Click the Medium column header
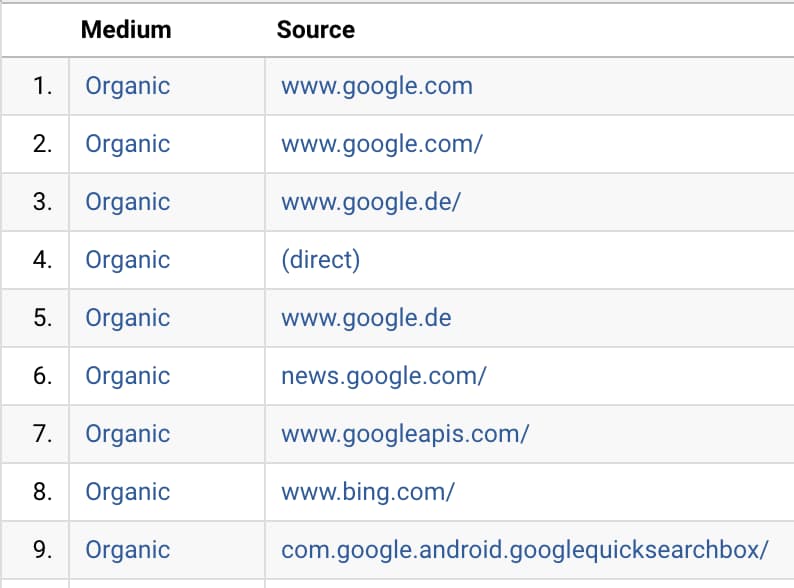 click(126, 30)
